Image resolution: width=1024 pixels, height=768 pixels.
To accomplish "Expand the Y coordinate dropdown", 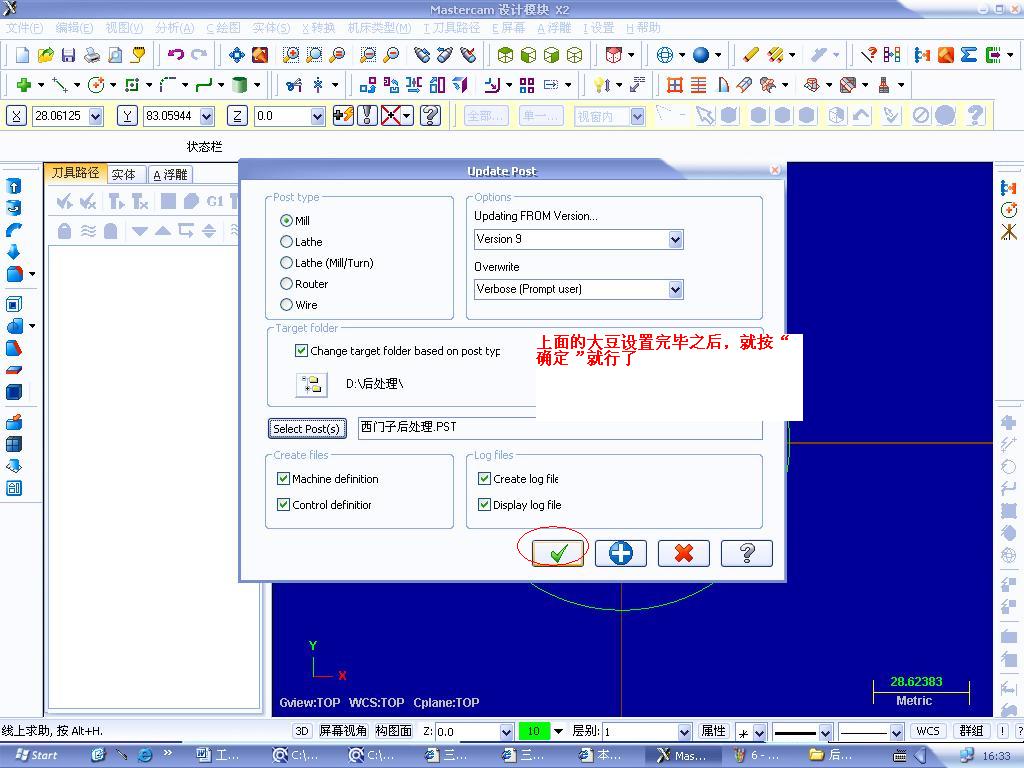I will [207, 117].
